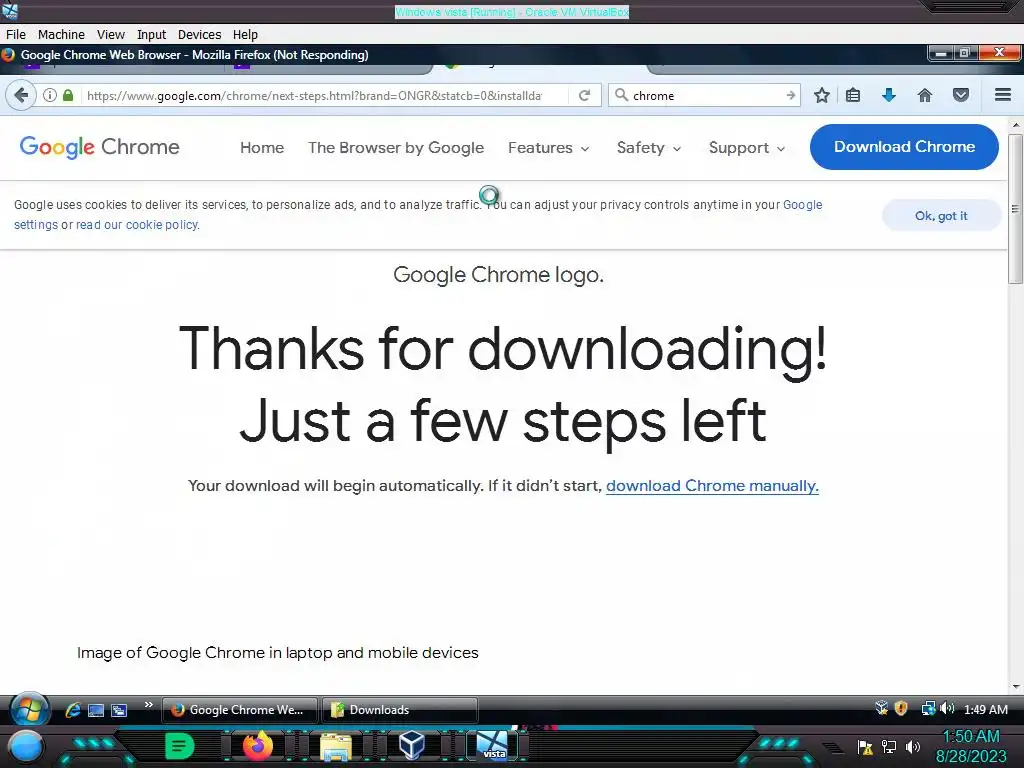The image size is (1024, 768).
Task: Click the Vista tray security shield icon
Action: click(901, 709)
